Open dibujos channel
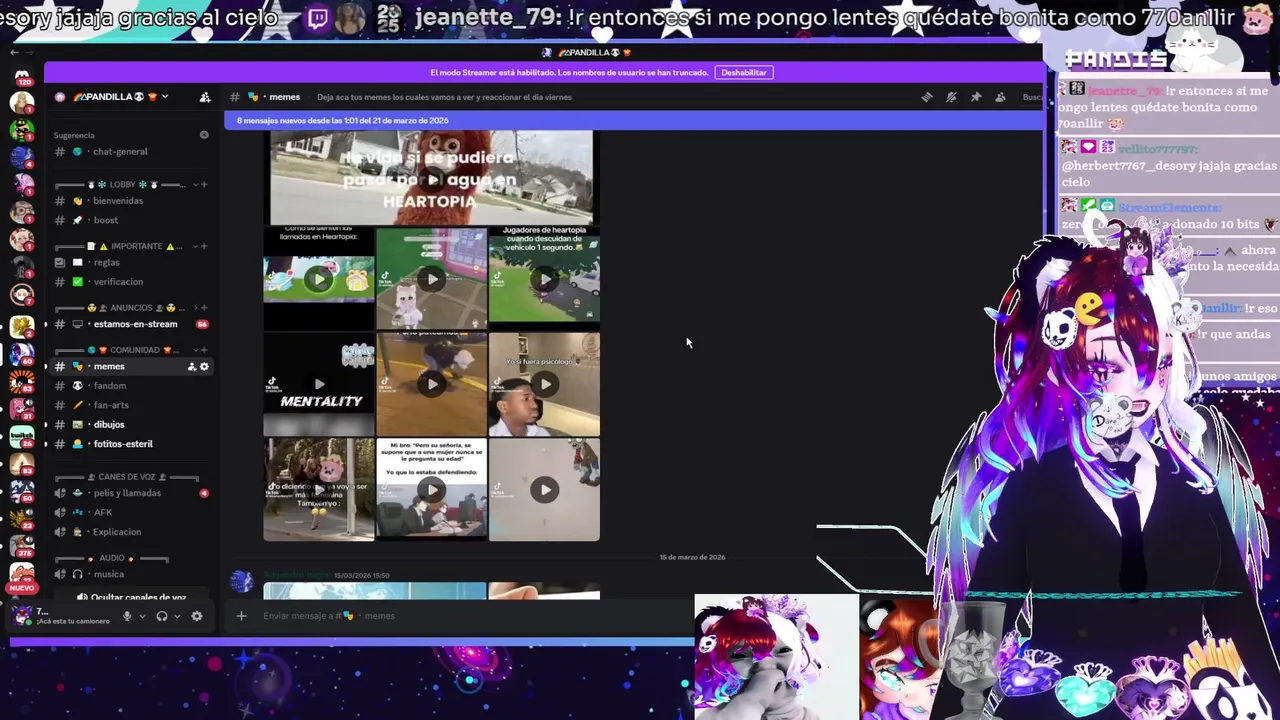Image resolution: width=1280 pixels, height=720 pixels. pos(132,425)
